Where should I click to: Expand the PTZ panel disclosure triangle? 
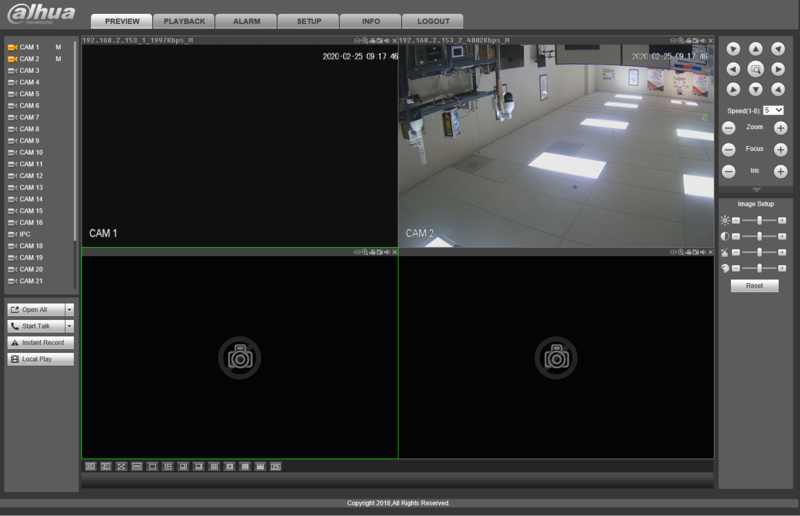click(x=756, y=190)
